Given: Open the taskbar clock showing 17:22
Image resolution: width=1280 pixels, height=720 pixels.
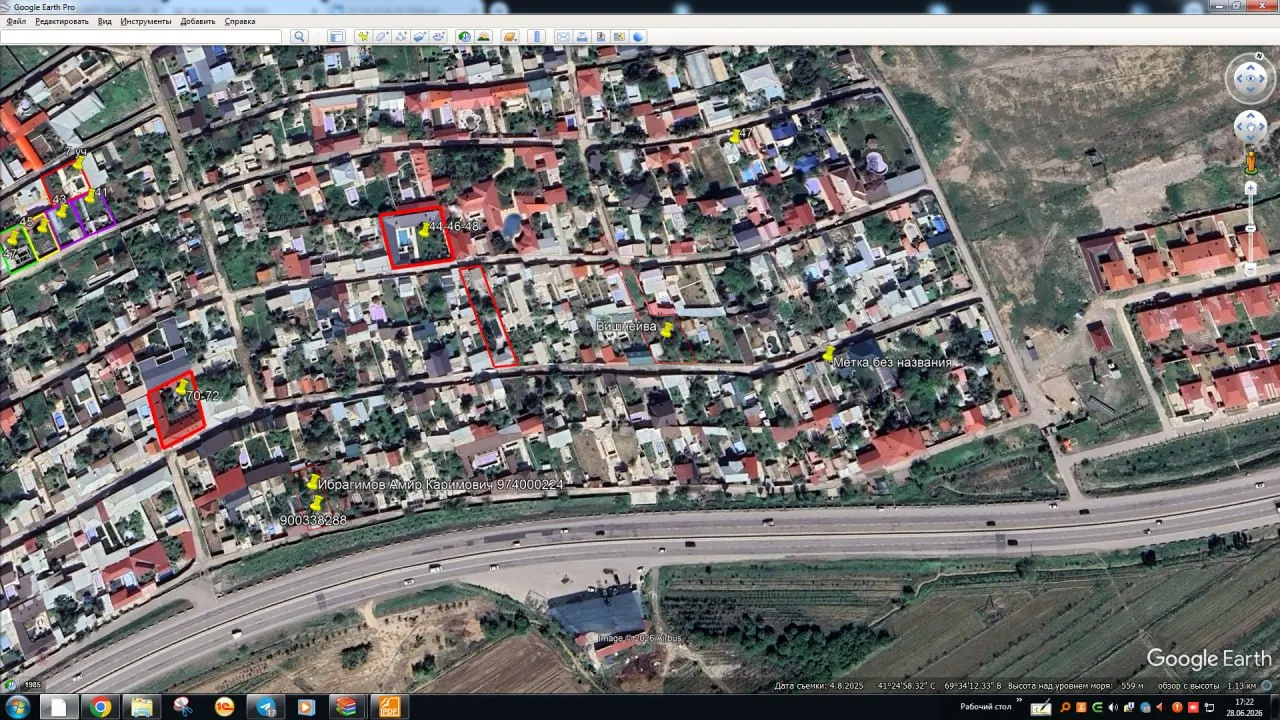Looking at the screenshot, I should click(x=1244, y=707).
